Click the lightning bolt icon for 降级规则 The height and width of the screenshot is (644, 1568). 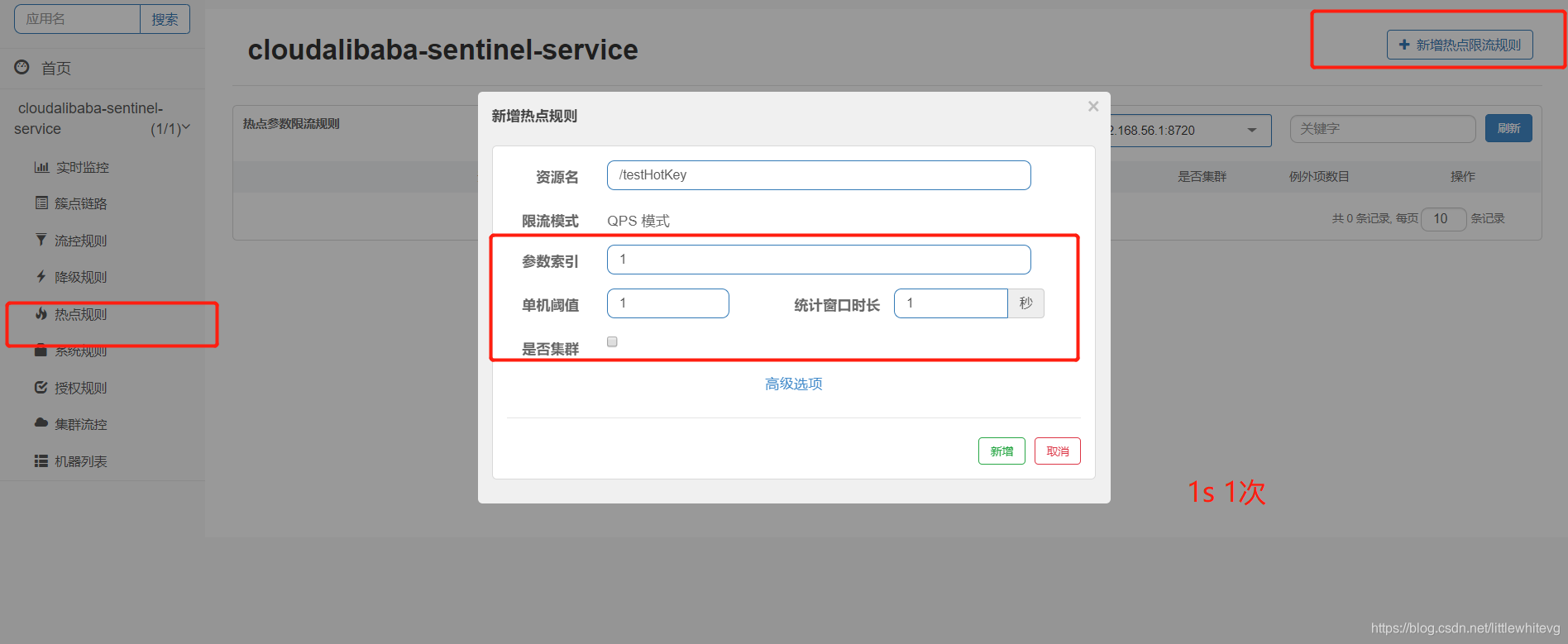pyautogui.click(x=41, y=276)
